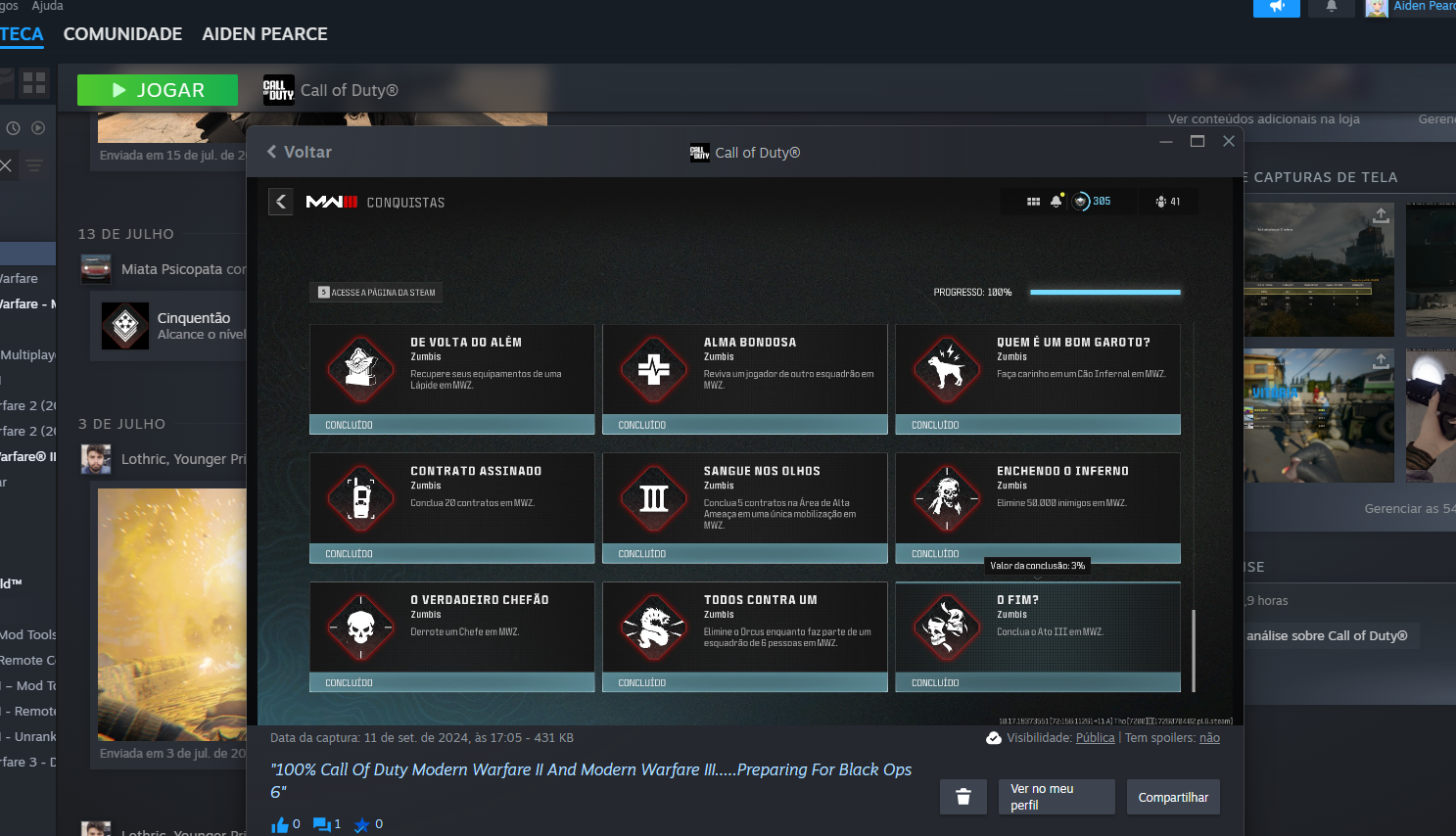Click the ACESSE A PÁGINA DA STEAM label

click(x=377, y=292)
